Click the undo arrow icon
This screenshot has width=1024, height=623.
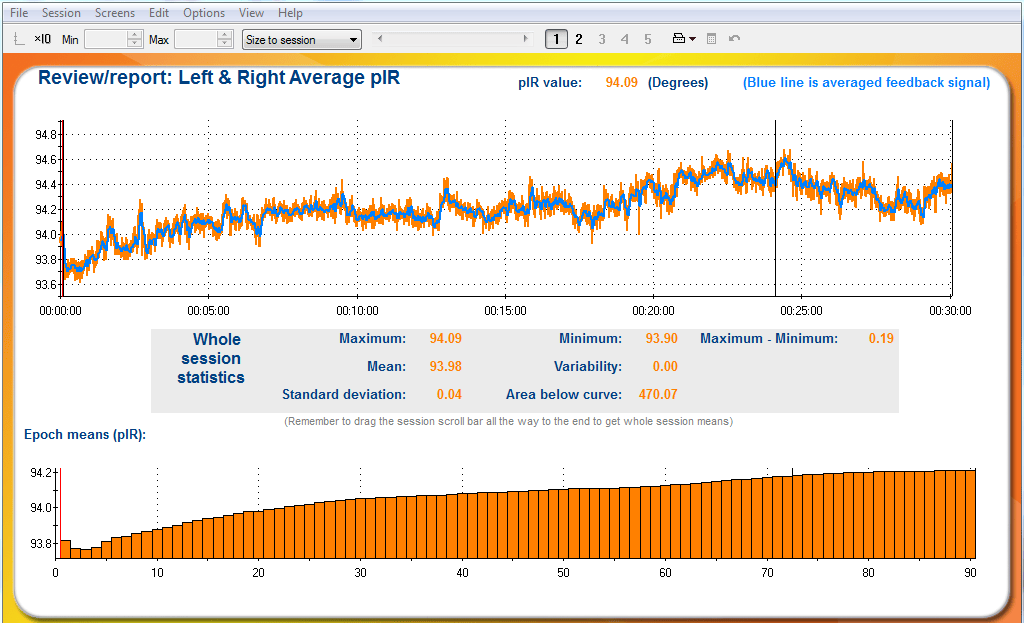[735, 39]
